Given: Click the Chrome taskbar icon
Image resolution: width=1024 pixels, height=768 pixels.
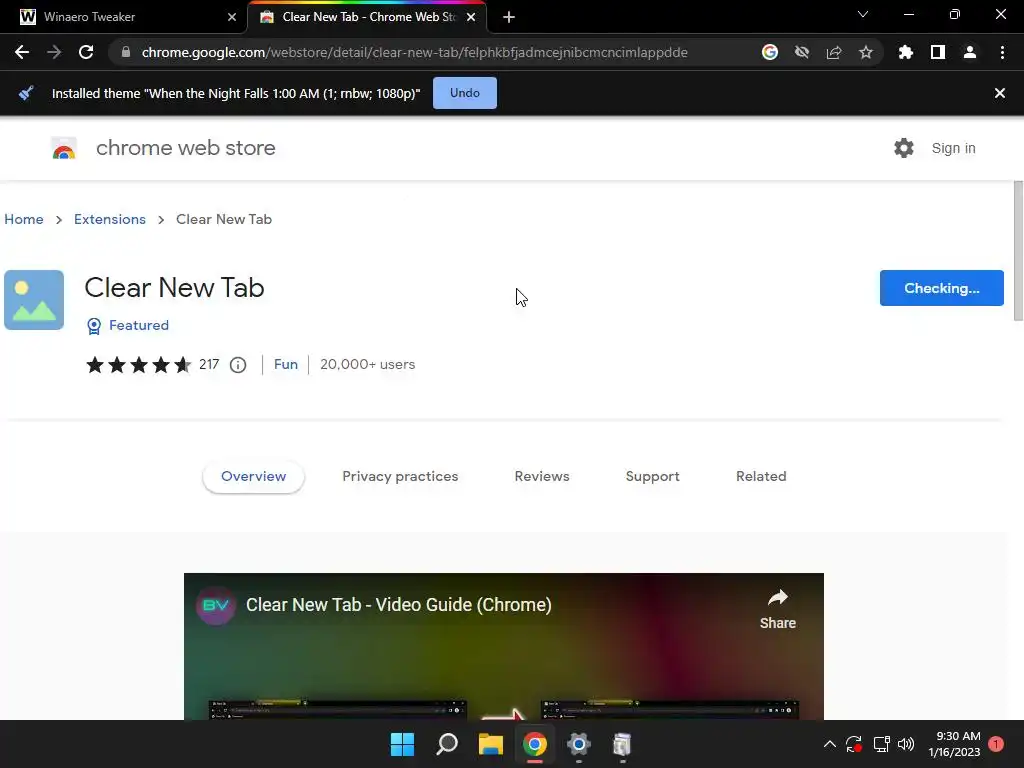Looking at the screenshot, I should pyautogui.click(x=534, y=744).
